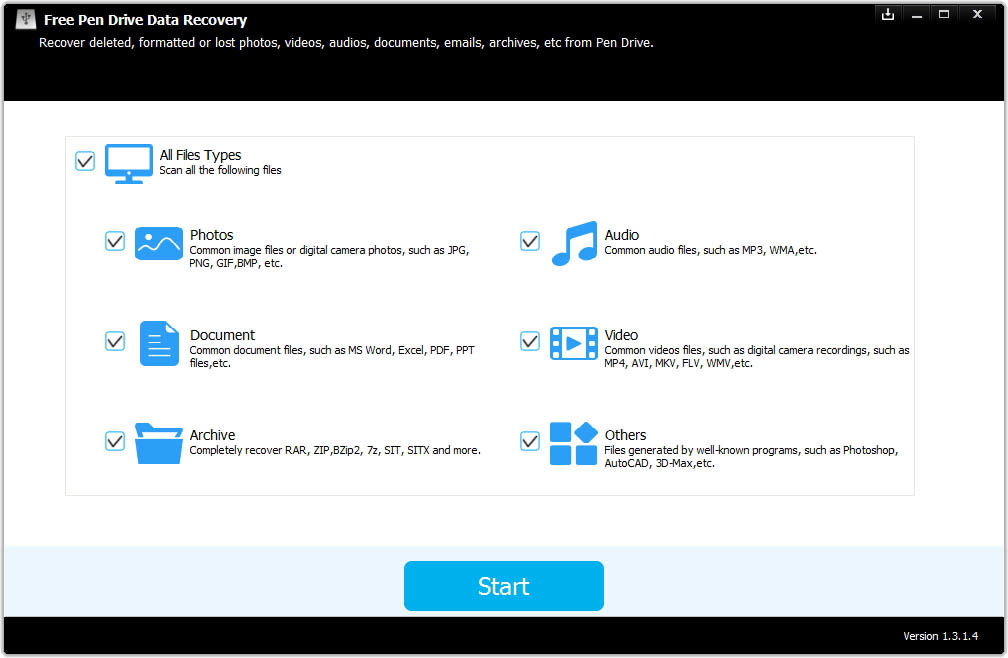Uncheck the Others checkbox

point(530,441)
